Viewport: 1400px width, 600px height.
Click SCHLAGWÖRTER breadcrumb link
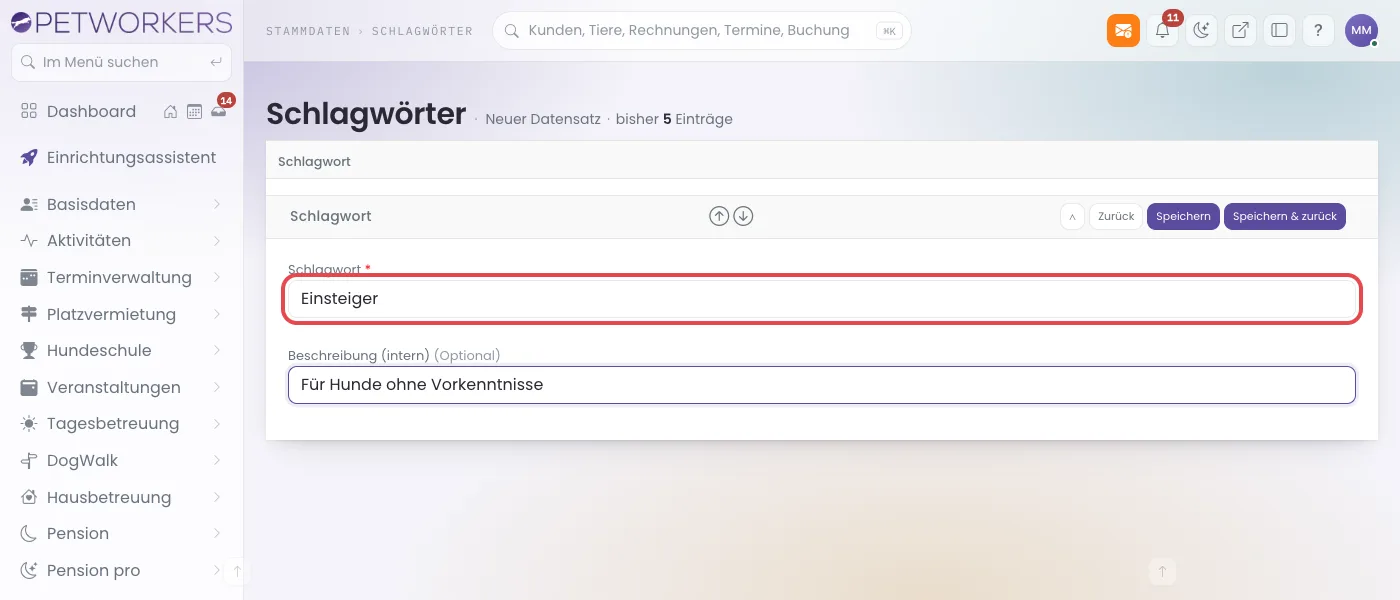pos(422,31)
